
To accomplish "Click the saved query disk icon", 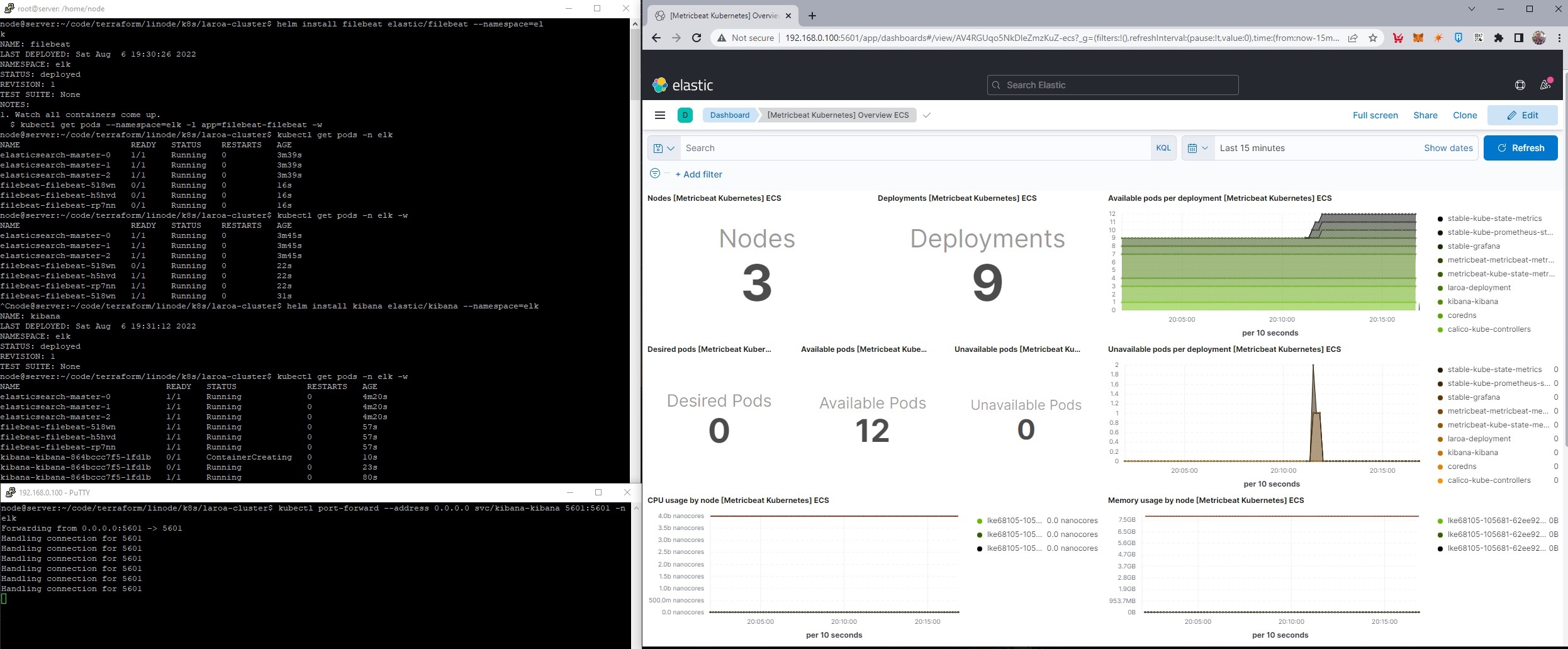I will click(x=664, y=148).
